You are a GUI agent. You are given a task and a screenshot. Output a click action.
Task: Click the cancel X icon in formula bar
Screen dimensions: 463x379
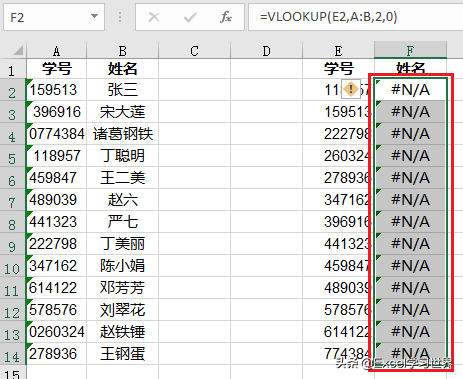click(154, 17)
